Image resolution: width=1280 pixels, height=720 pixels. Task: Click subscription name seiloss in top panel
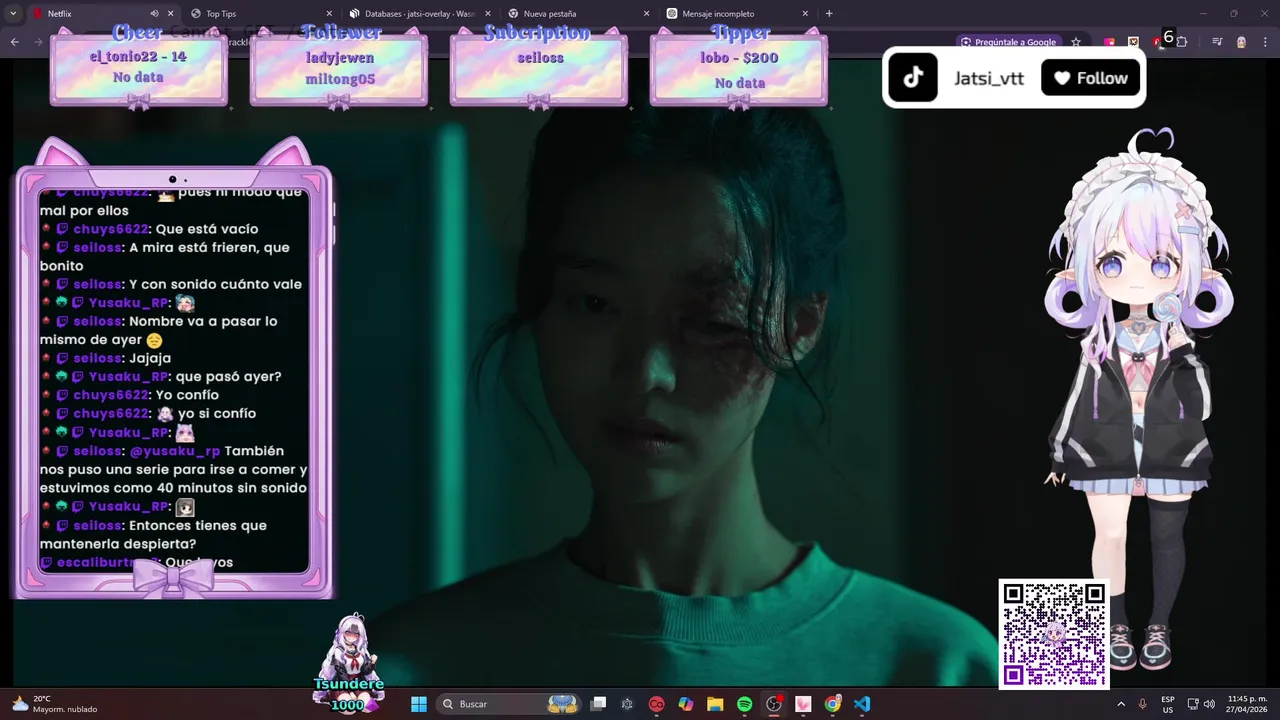tap(540, 58)
